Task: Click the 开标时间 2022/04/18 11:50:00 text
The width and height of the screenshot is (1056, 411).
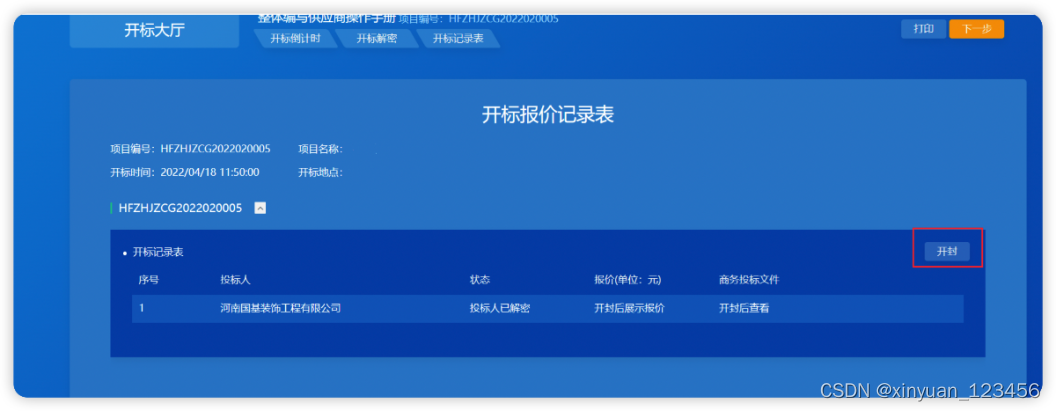Action: 185,172
